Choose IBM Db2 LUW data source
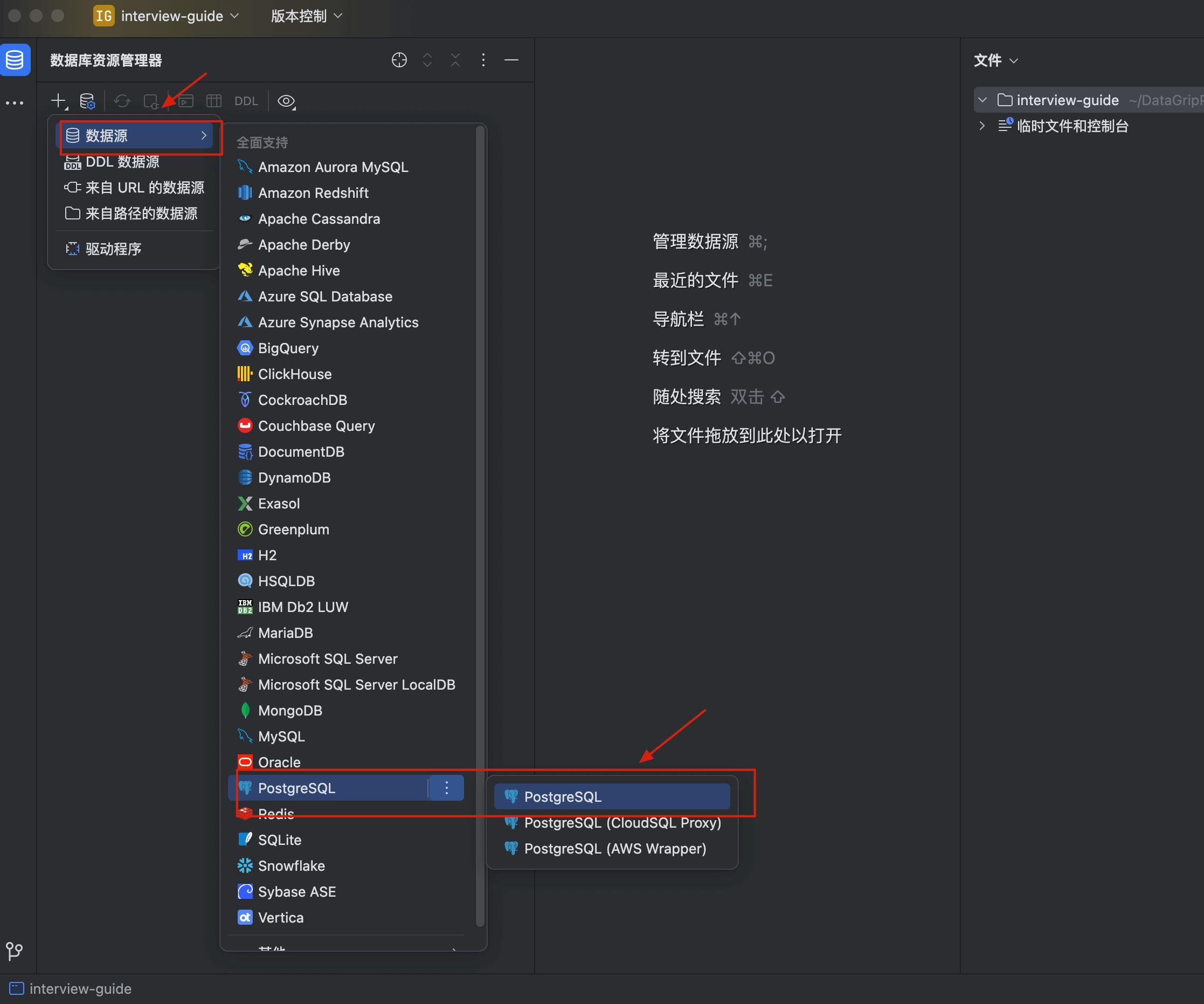Screen dimensions: 1204x1004 pos(347,607)
